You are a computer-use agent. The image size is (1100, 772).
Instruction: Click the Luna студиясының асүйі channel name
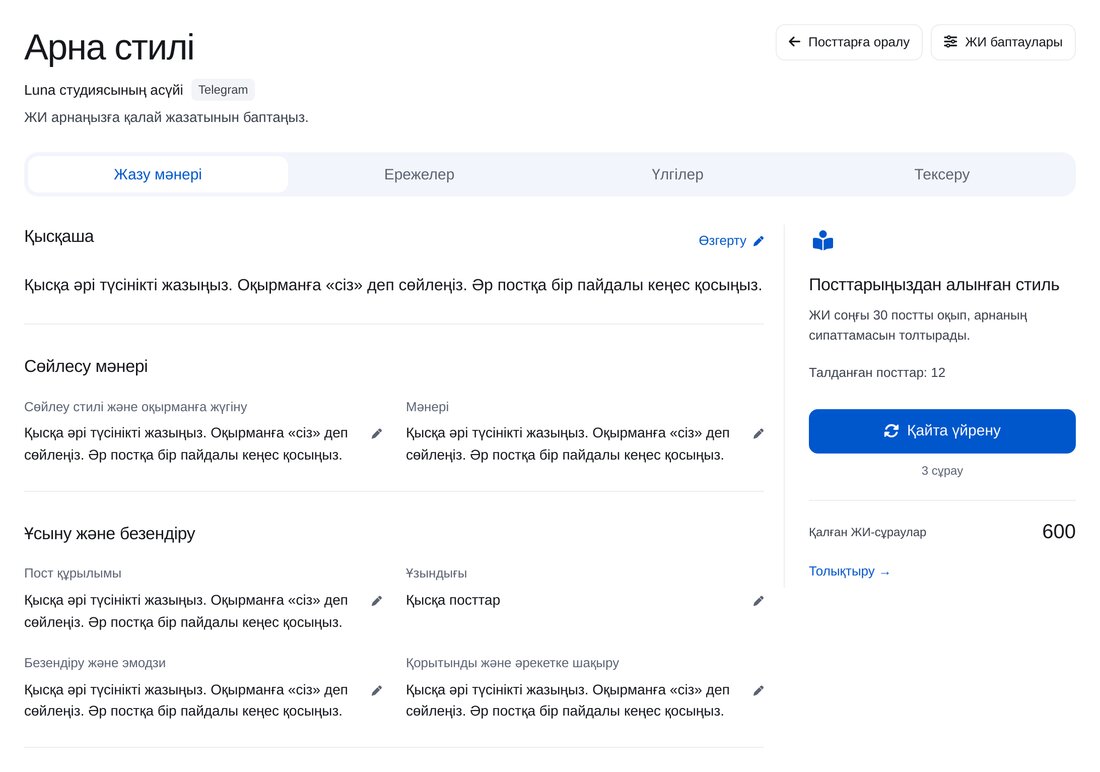click(x=104, y=90)
